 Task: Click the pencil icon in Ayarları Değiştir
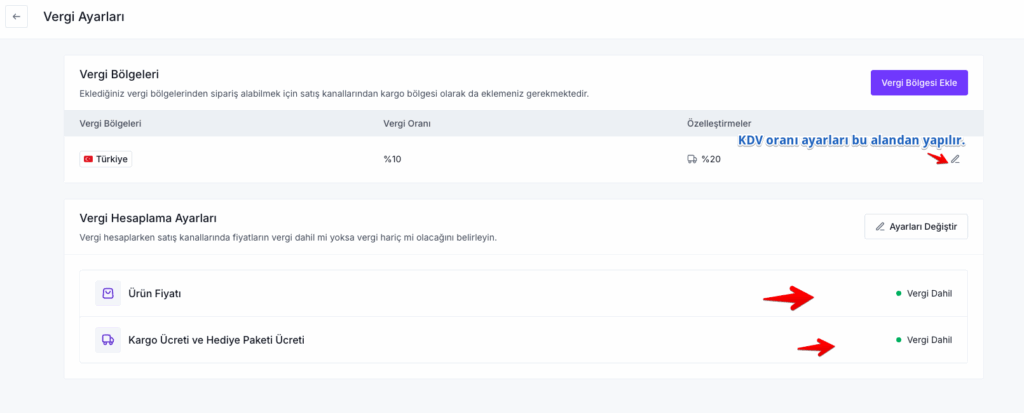pos(880,227)
